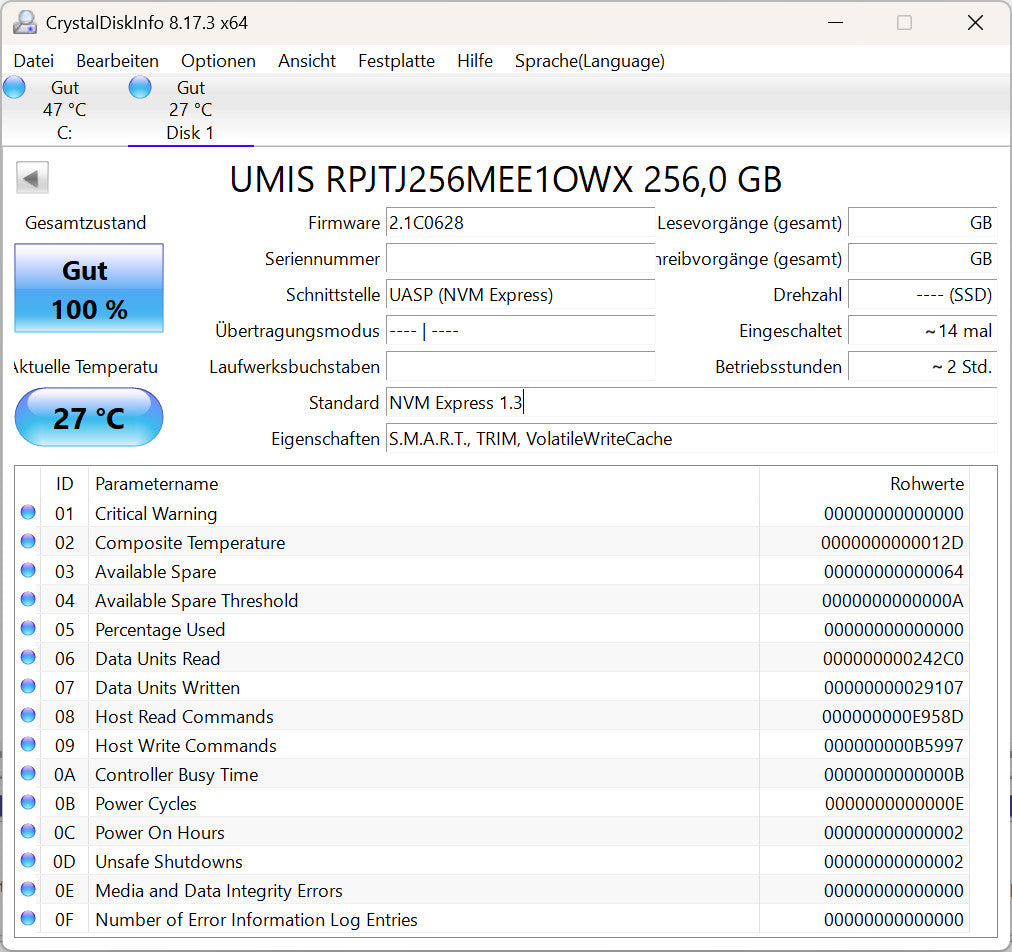This screenshot has width=1012, height=952.
Task: Click the status dot beside Host Write Commands
Action: 29,745
